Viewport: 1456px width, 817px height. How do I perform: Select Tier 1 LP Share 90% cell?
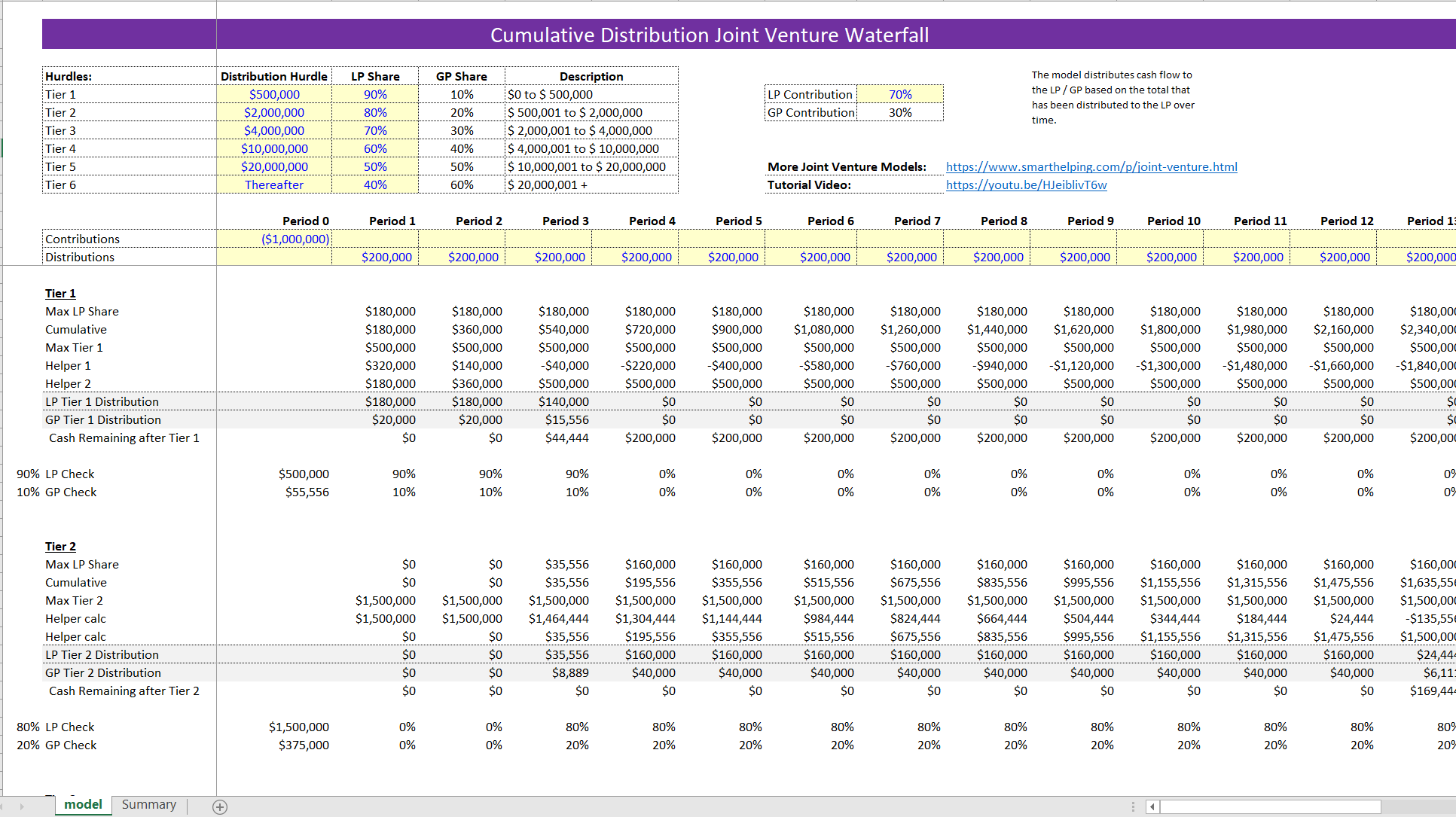coord(375,94)
